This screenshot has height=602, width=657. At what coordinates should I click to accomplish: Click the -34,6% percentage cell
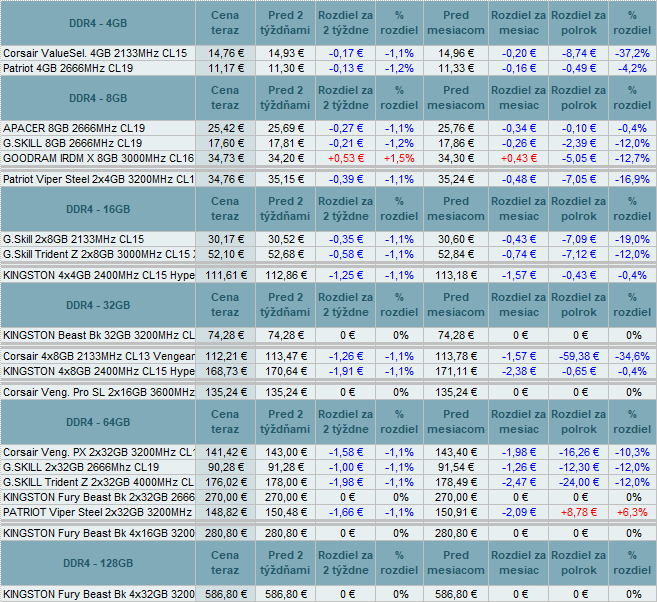click(x=632, y=357)
